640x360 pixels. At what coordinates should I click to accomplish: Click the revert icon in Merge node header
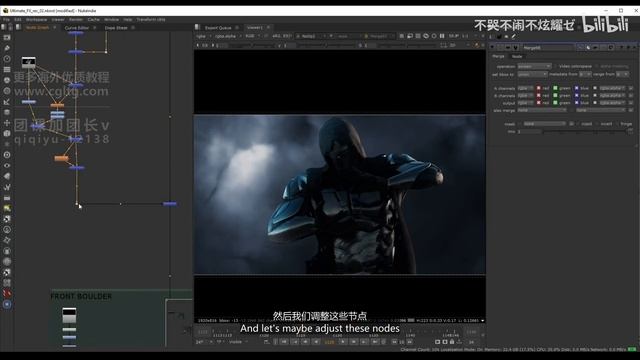611,48
